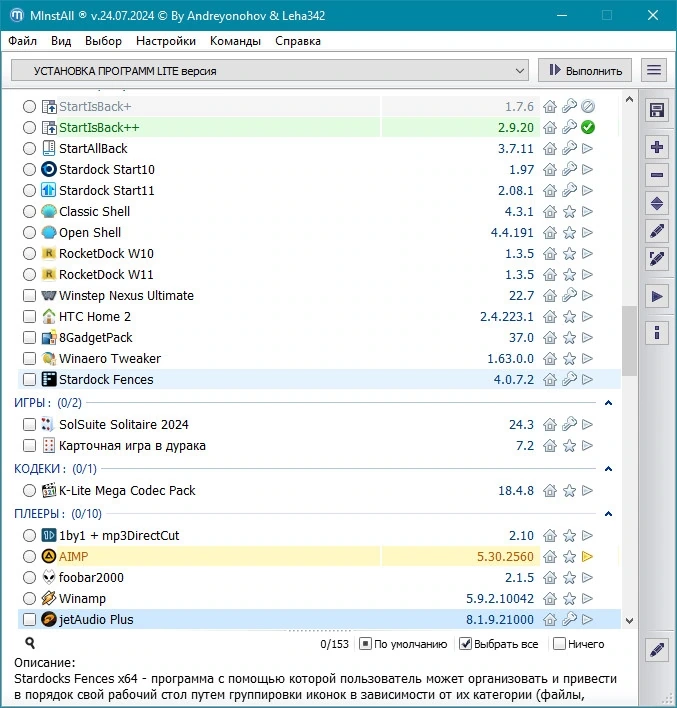Click yellow run arrow for AIMP

tap(588, 556)
